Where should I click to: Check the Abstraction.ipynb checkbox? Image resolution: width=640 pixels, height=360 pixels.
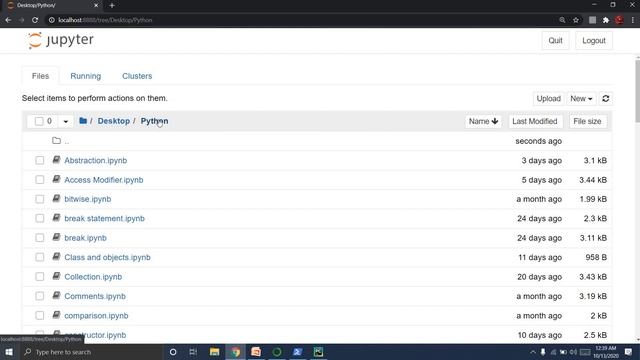(40, 160)
